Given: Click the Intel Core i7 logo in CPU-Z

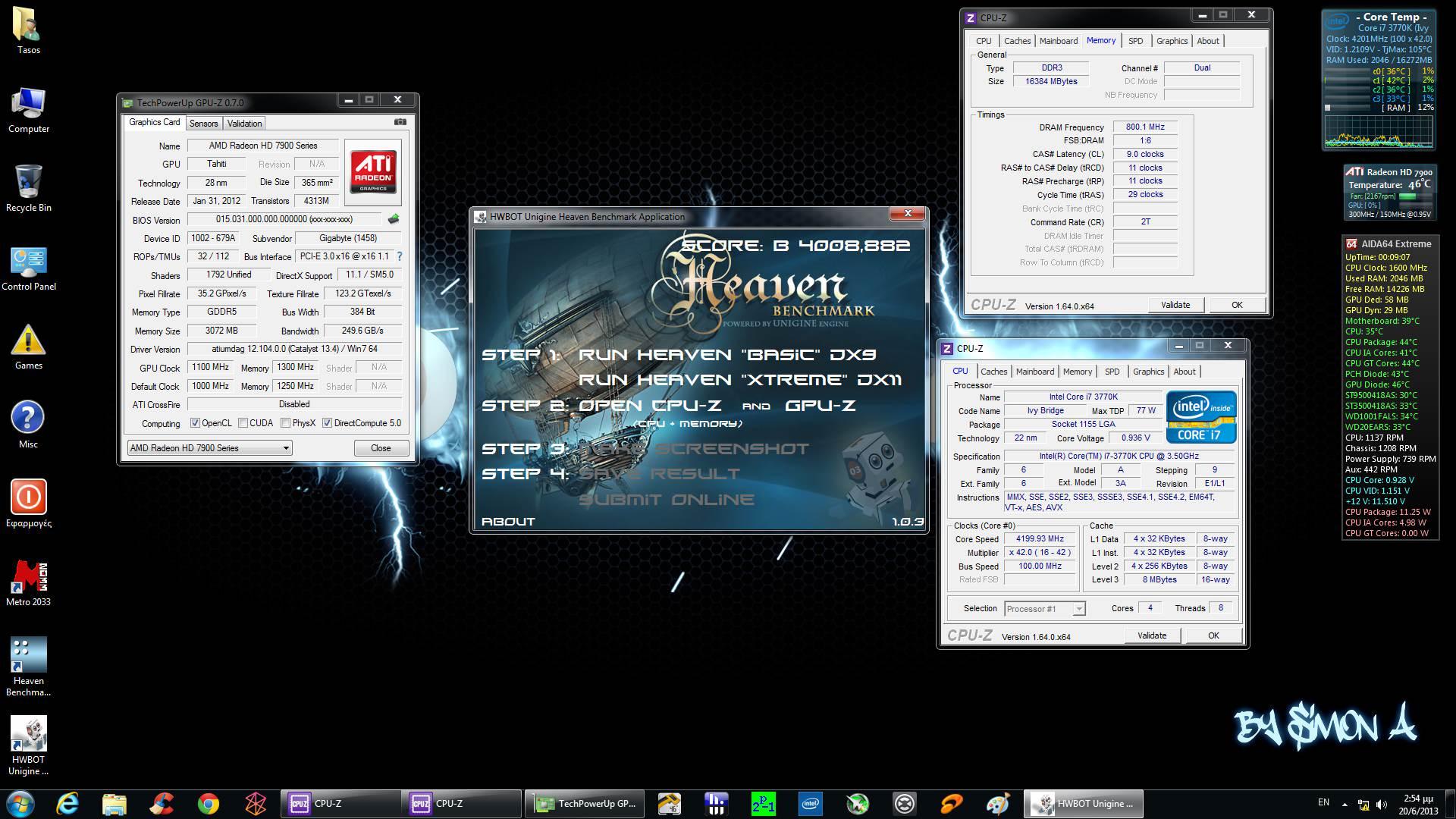Looking at the screenshot, I should click(1201, 417).
